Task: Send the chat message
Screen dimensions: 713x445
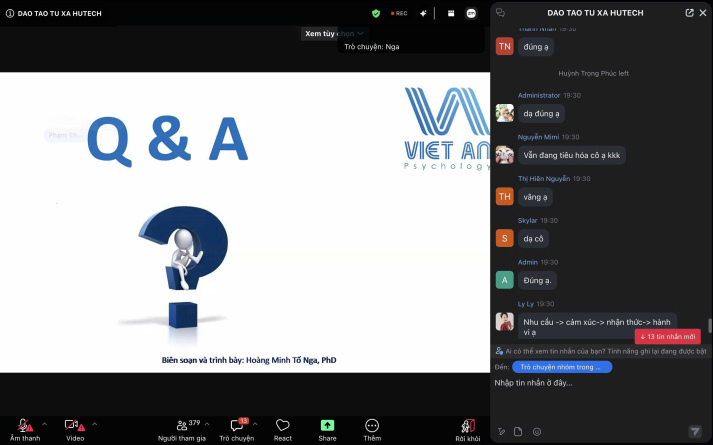Action: tap(694, 431)
